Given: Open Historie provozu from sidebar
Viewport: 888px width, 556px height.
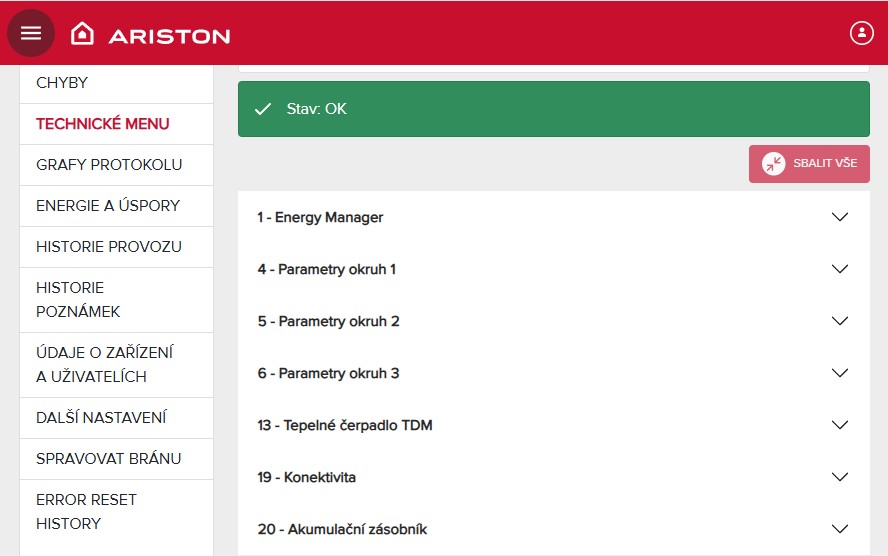Looking at the screenshot, I should pyautogui.click(x=109, y=247).
